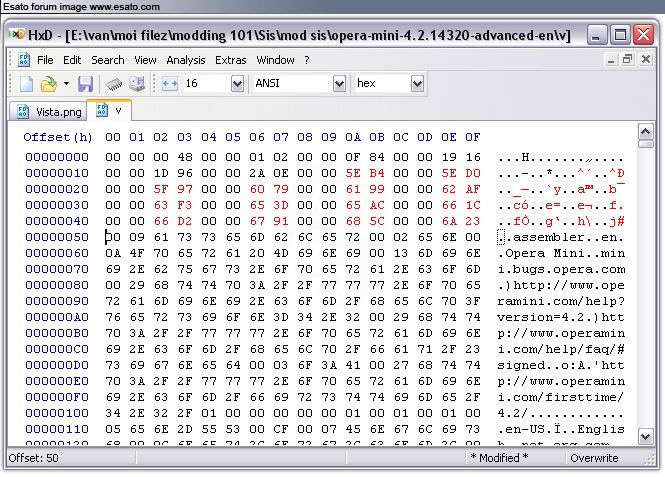
Task: Create a new file with the New icon
Action: click(26, 84)
